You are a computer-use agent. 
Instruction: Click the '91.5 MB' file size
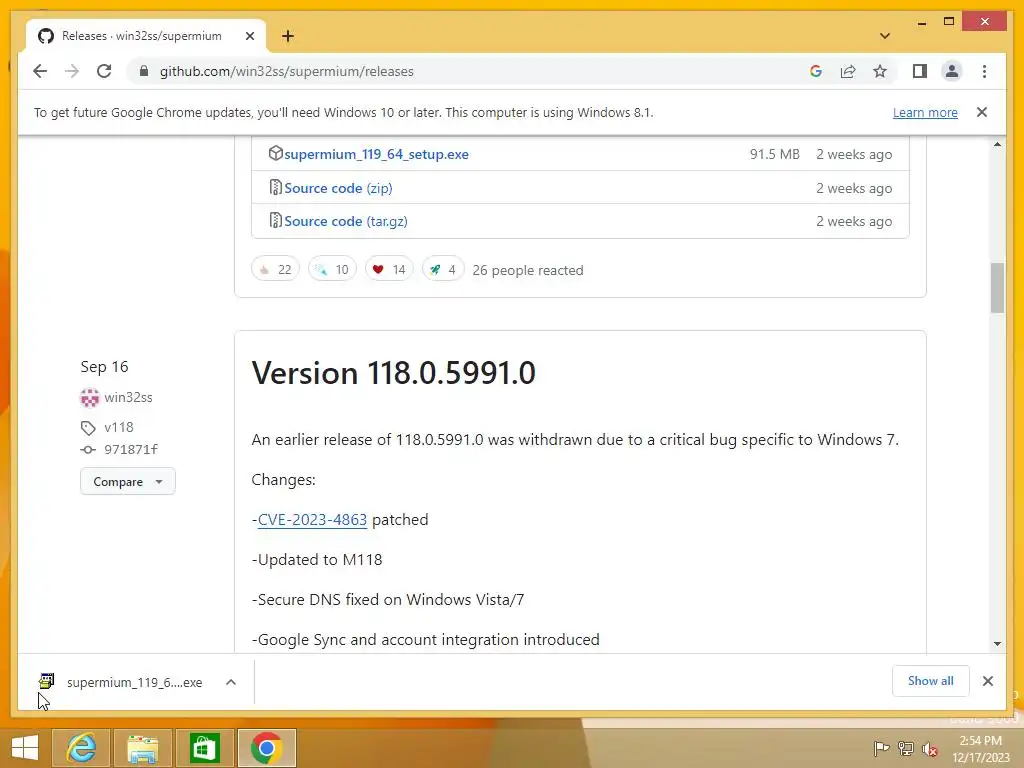[x=775, y=154]
